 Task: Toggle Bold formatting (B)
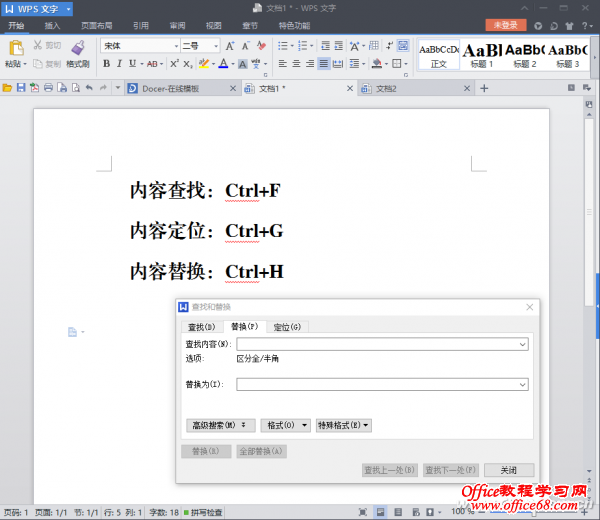pyautogui.click(x=106, y=64)
